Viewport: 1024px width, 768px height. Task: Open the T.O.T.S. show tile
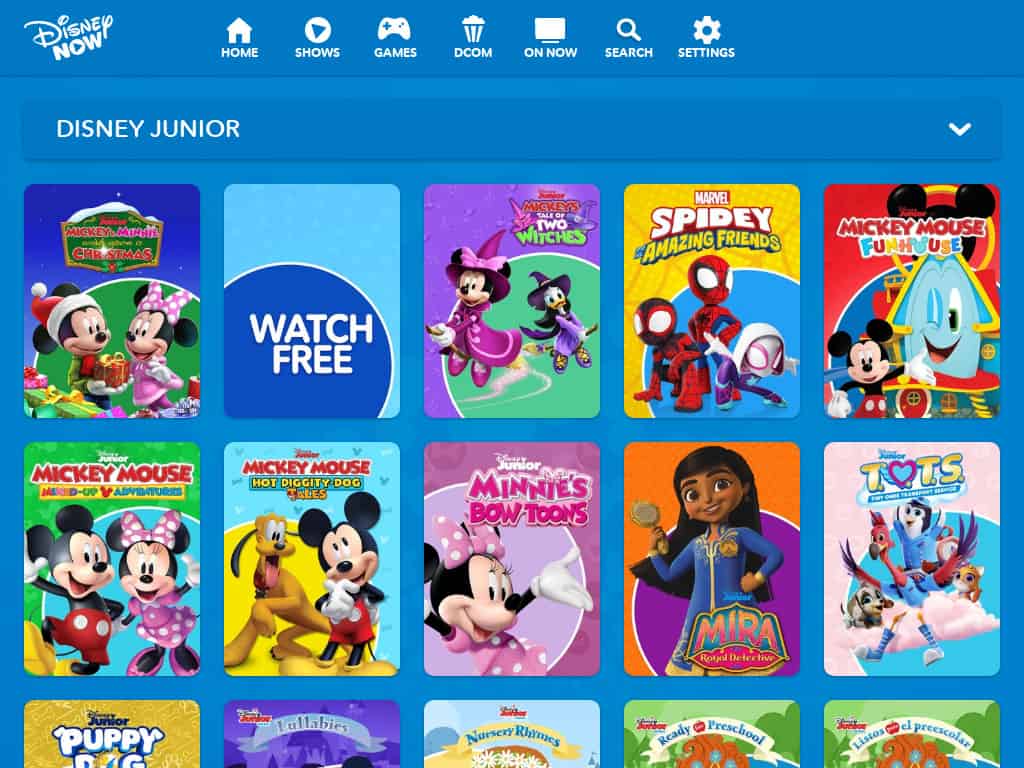[x=912, y=559]
